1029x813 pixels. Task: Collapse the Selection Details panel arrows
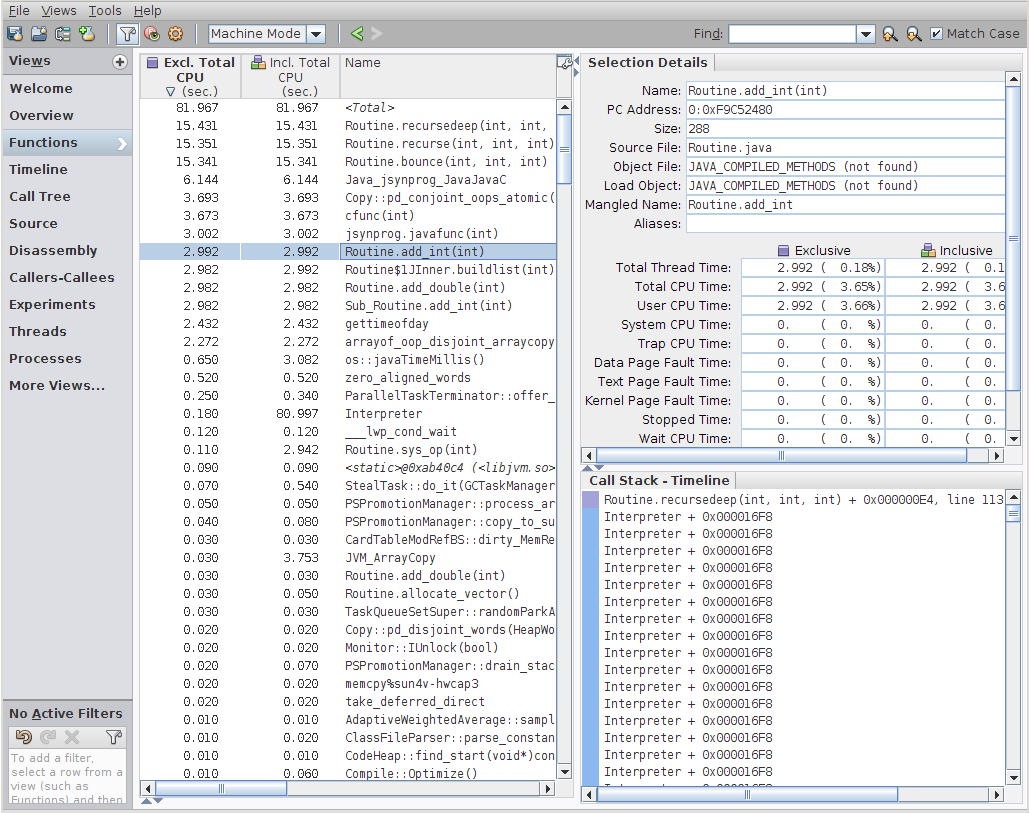[x=576, y=67]
